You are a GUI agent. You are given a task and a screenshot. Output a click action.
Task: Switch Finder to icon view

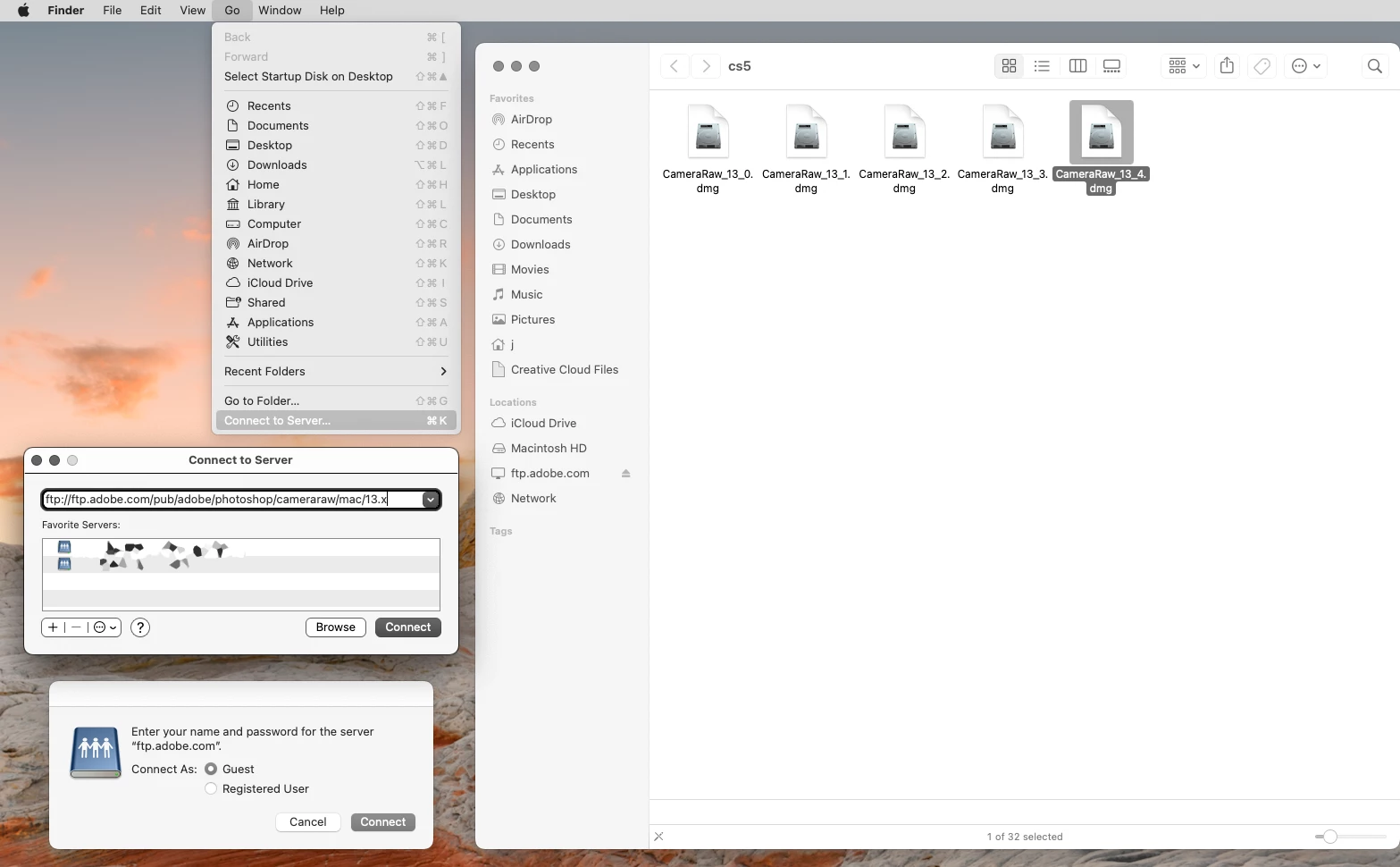pyautogui.click(x=1009, y=66)
